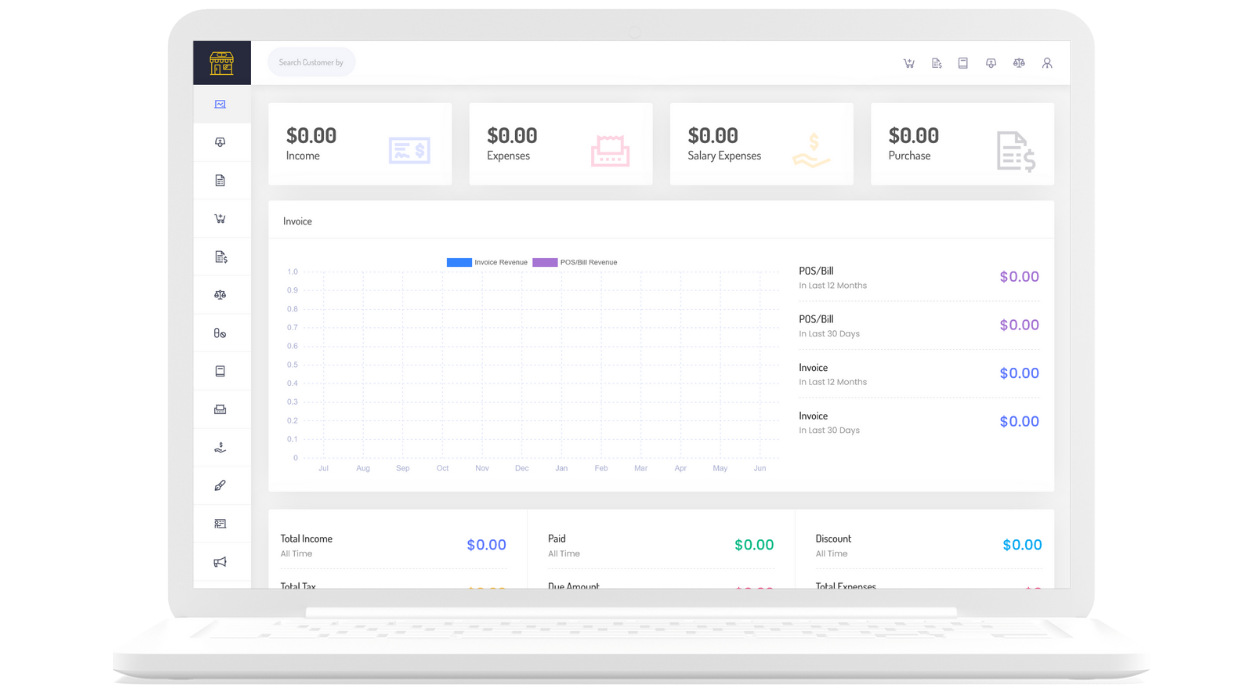Click the store logo at top left
The width and height of the screenshot is (1260, 691).
tap(221, 63)
